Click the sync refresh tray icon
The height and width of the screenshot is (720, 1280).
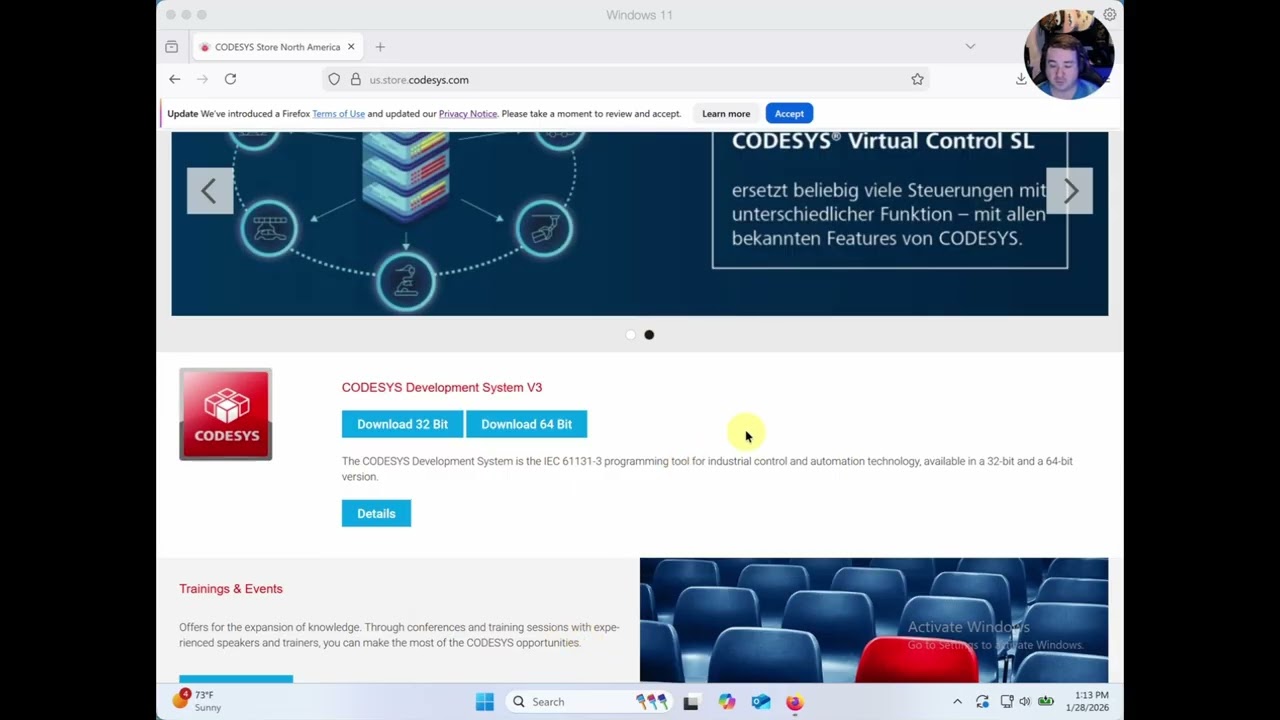982,702
